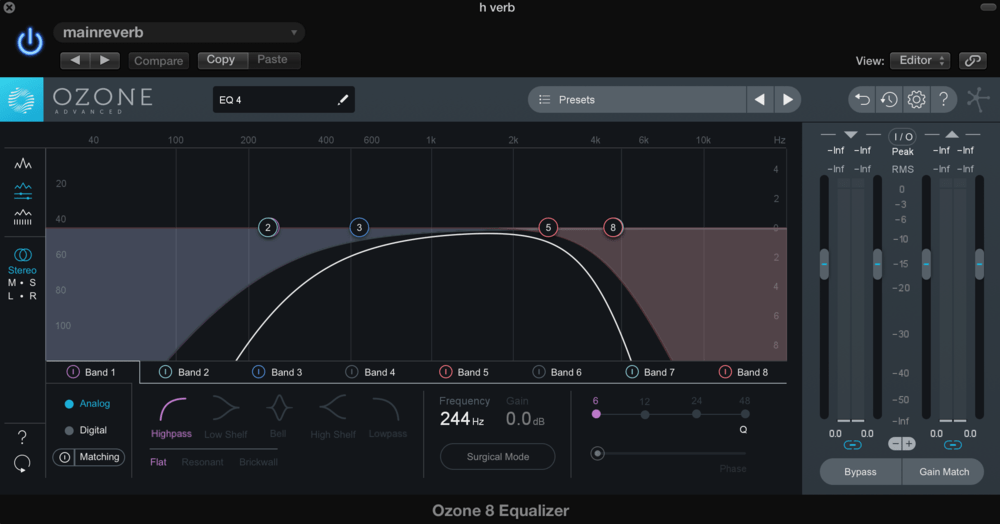Viewport: 1000px width, 524px height.
Task: Toggle Band 3 power button
Action: coord(258,372)
